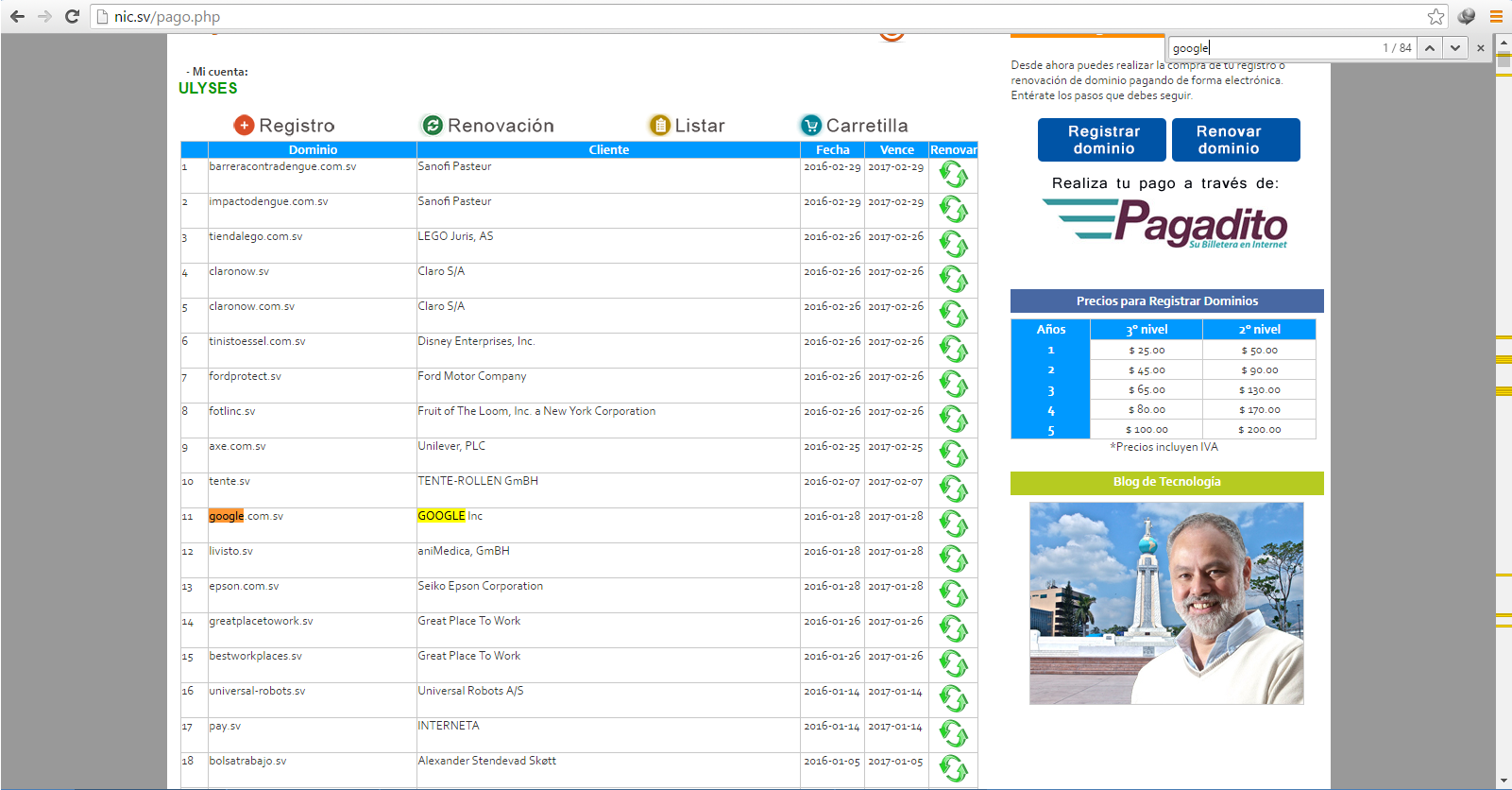Click the globe extension icon

tap(1467, 16)
